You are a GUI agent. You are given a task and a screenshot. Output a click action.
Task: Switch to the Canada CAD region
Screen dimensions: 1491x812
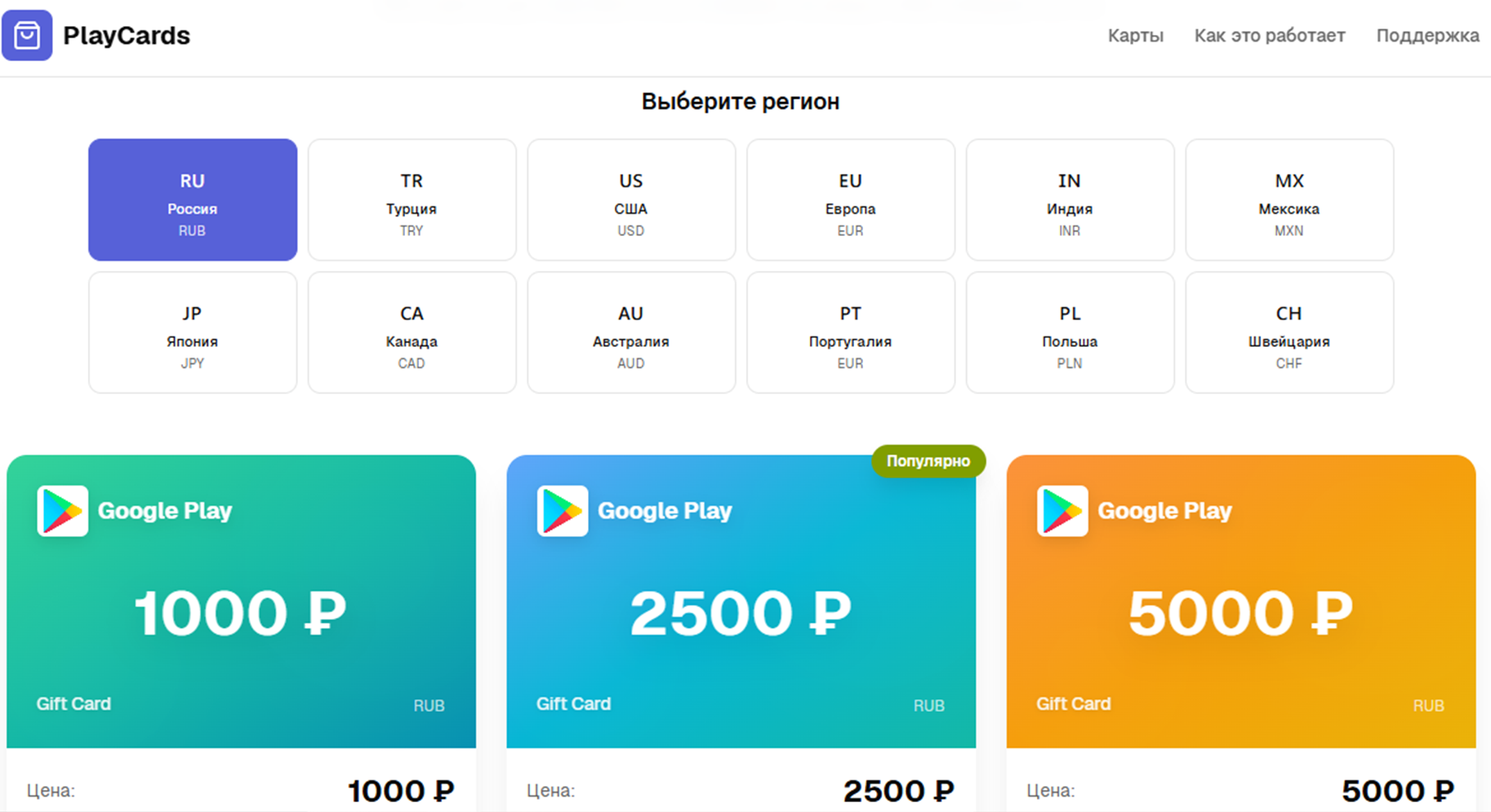pos(412,333)
